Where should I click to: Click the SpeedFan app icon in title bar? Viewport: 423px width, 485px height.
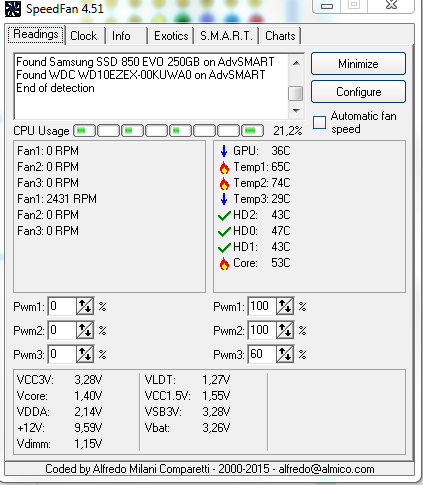(x=13, y=9)
